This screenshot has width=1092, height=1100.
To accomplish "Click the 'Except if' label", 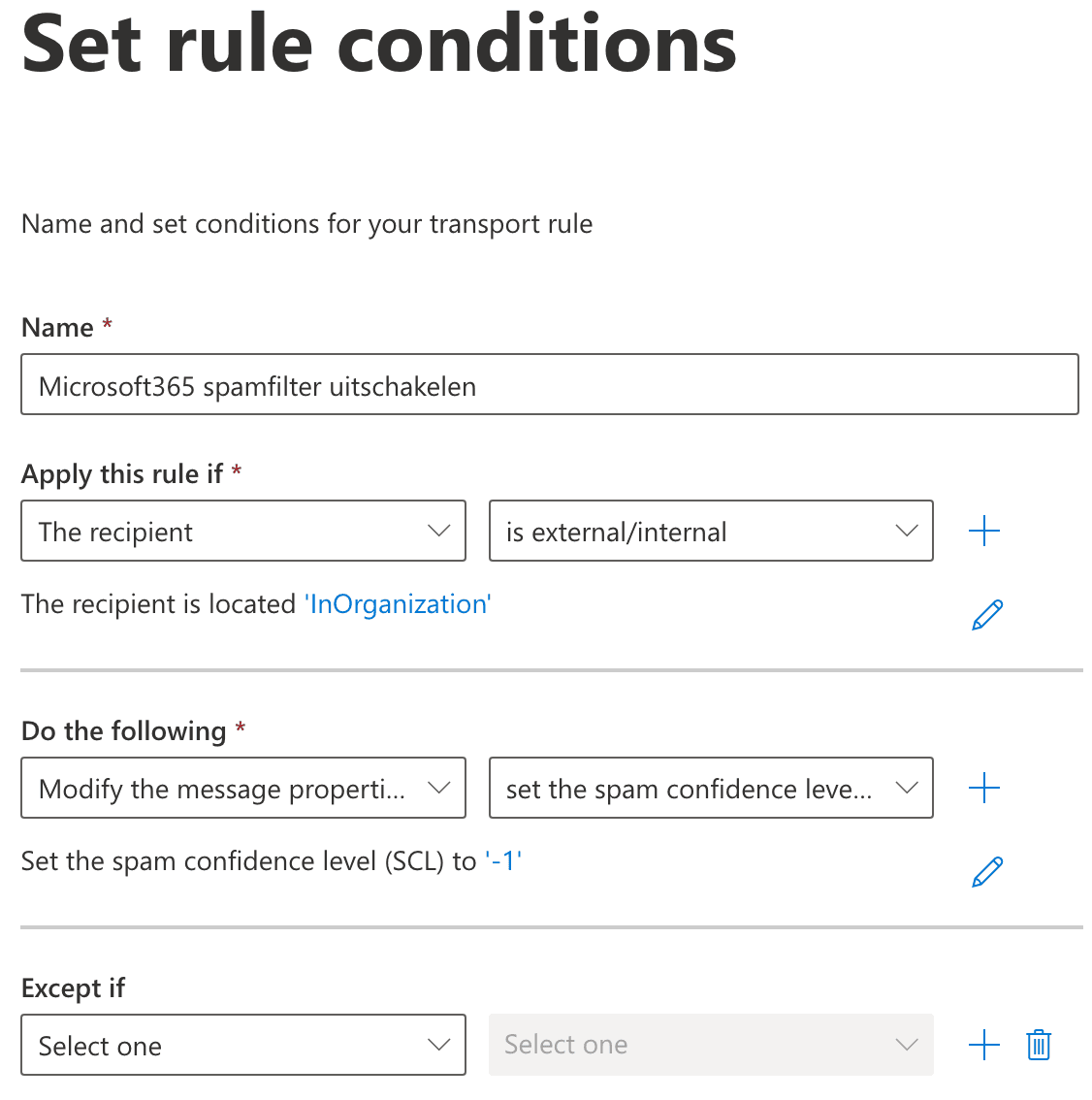I will (73, 988).
